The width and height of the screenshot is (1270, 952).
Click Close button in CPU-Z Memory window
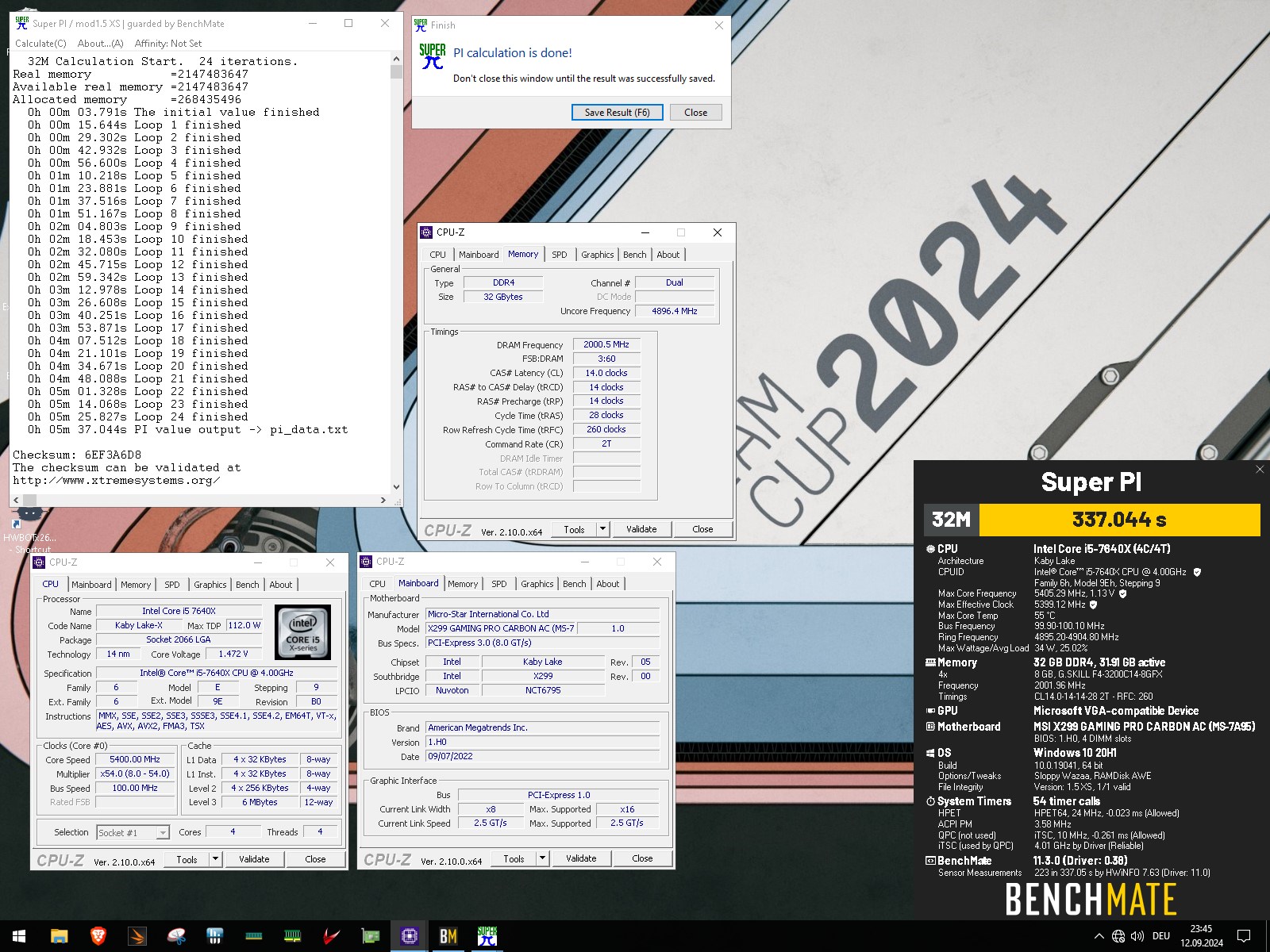point(702,529)
